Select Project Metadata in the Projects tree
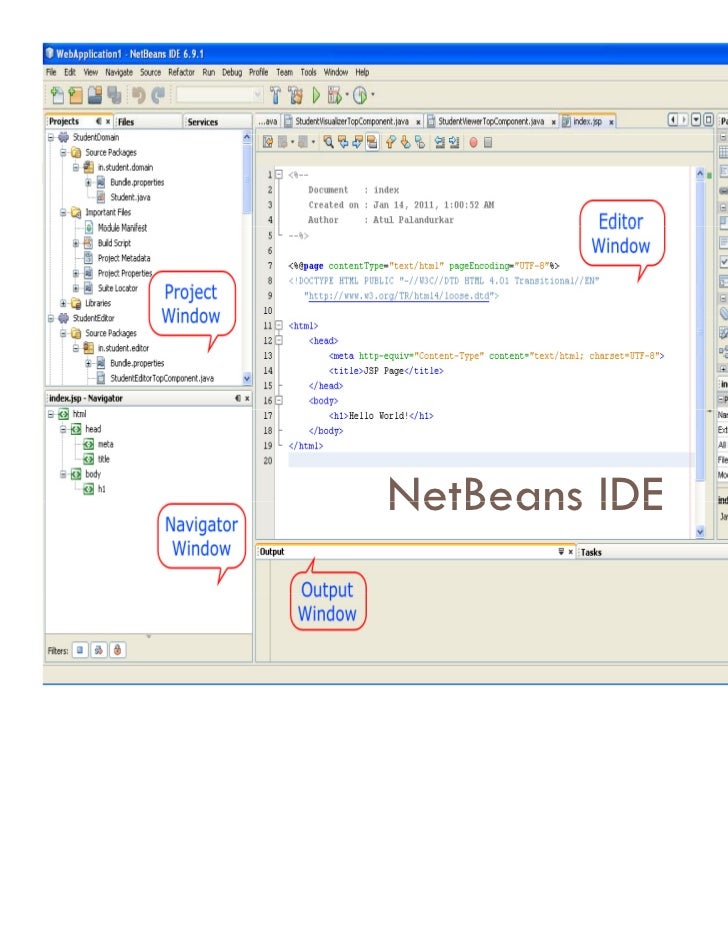Screen dimensions: 728x943 (x=124, y=258)
